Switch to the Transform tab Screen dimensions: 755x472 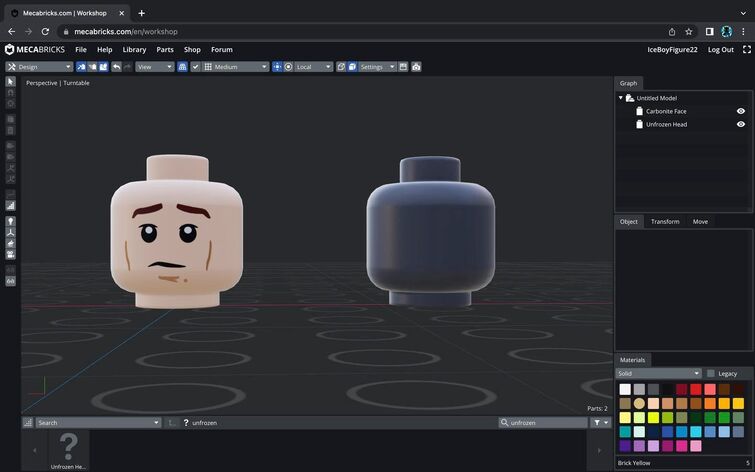(665, 222)
